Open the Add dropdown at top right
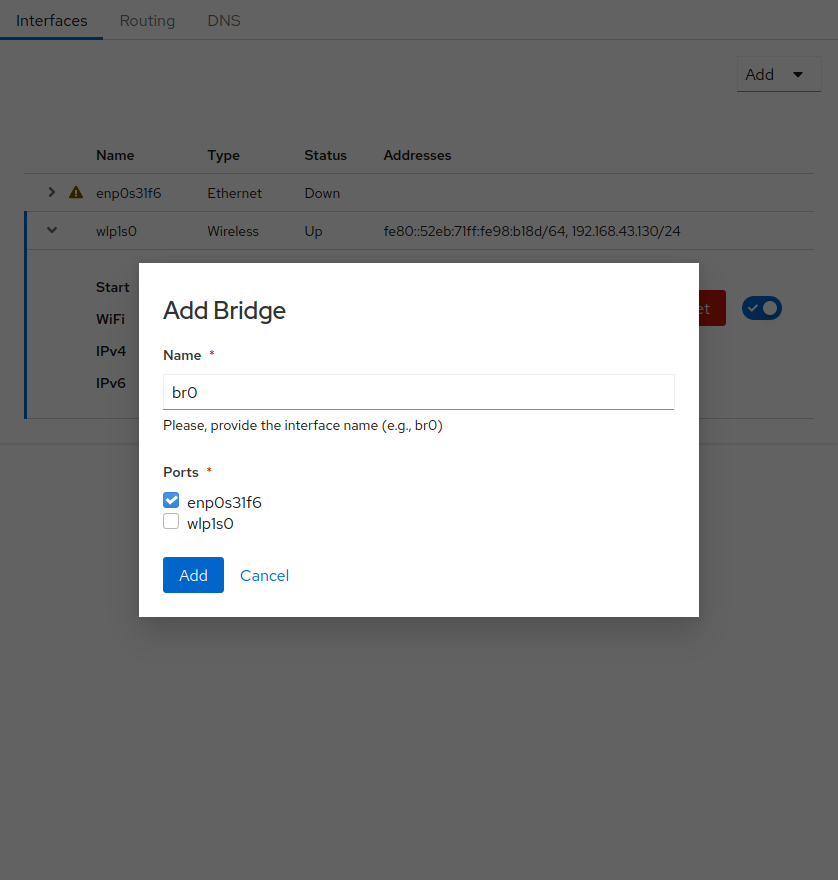The height and width of the screenshot is (880, 838). [778, 75]
